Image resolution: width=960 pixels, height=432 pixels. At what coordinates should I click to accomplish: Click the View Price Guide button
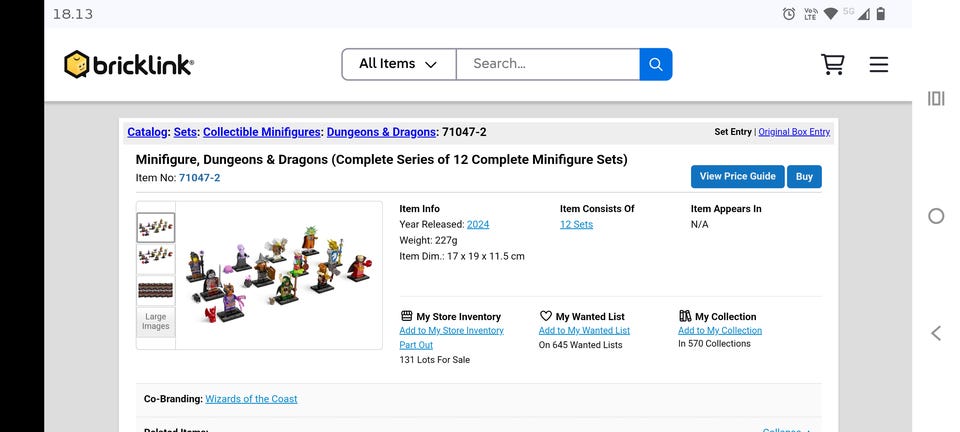pos(738,176)
